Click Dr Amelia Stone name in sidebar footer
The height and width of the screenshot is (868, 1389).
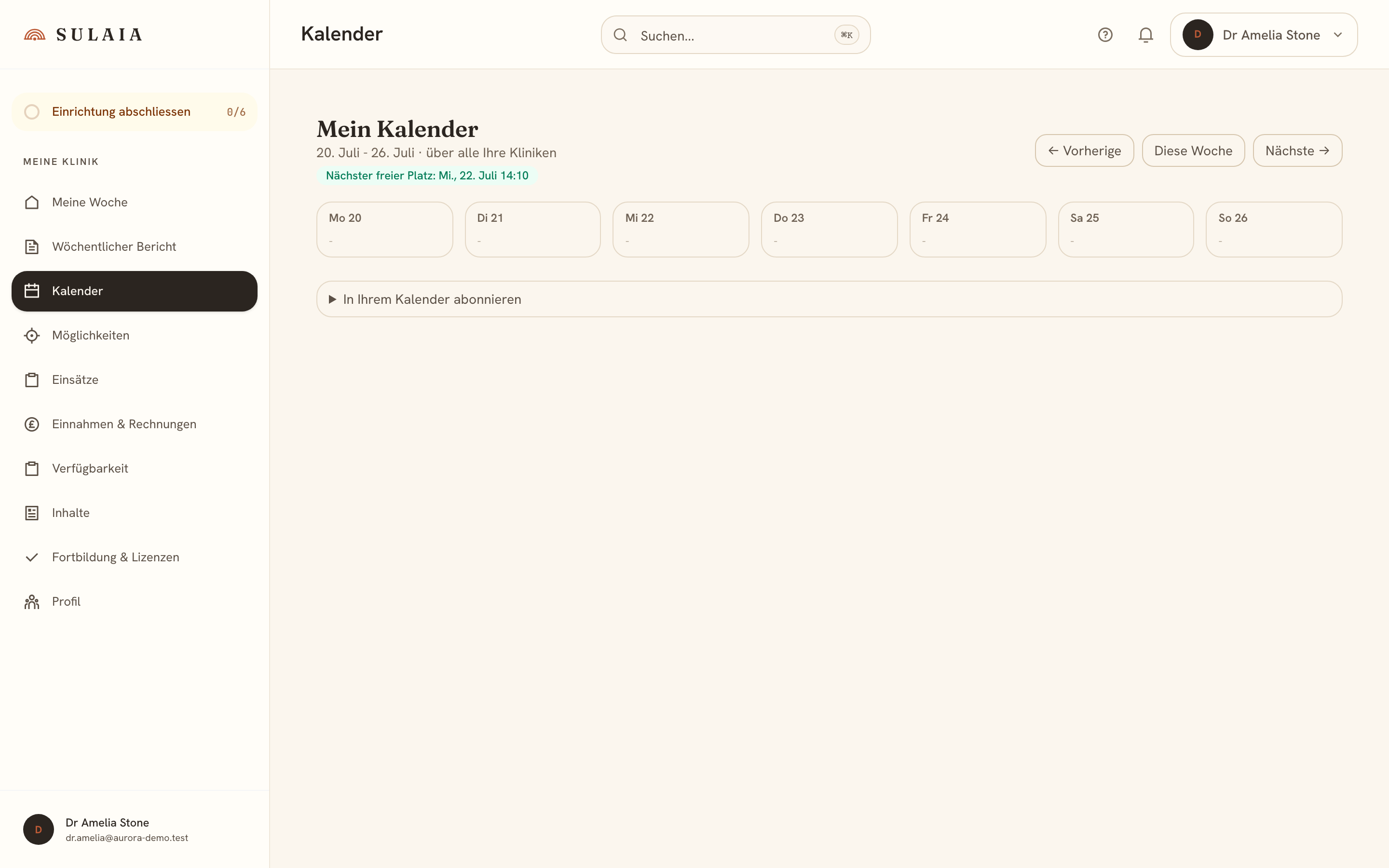tap(108, 823)
